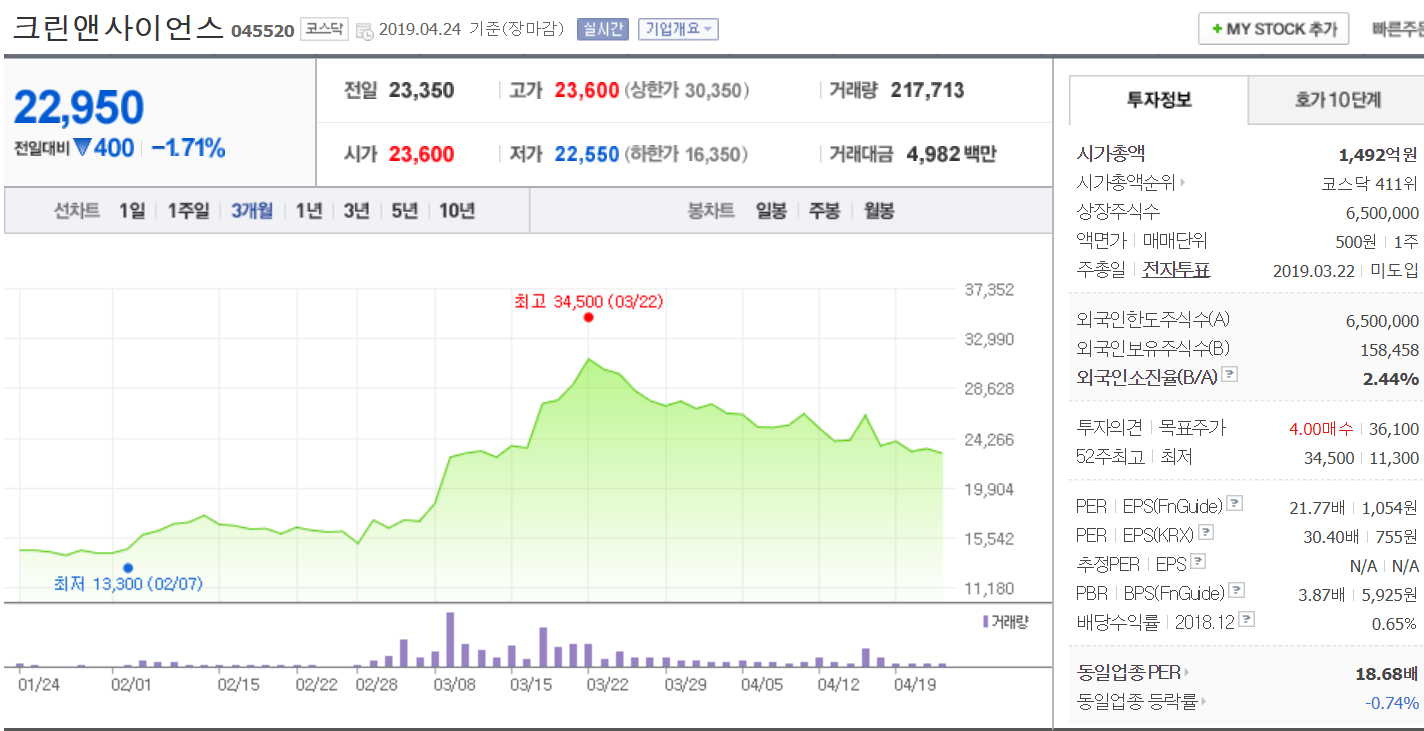Click foreign ownership ratio 2.44%
This screenshot has height=731, width=1424.
(x=1391, y=378)
